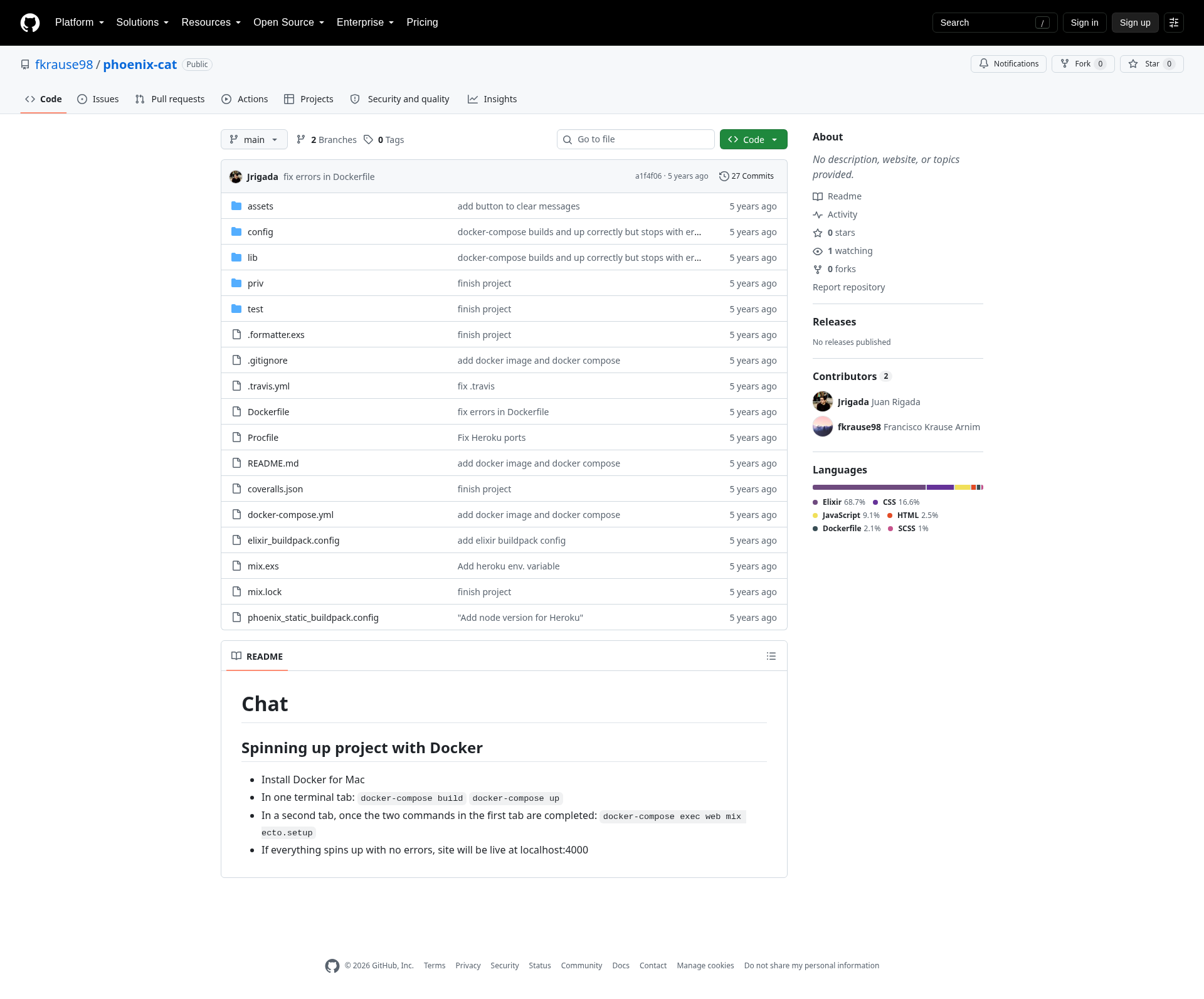Click the mix.exs file icon
1204x999 pixels.
[236, 566]
